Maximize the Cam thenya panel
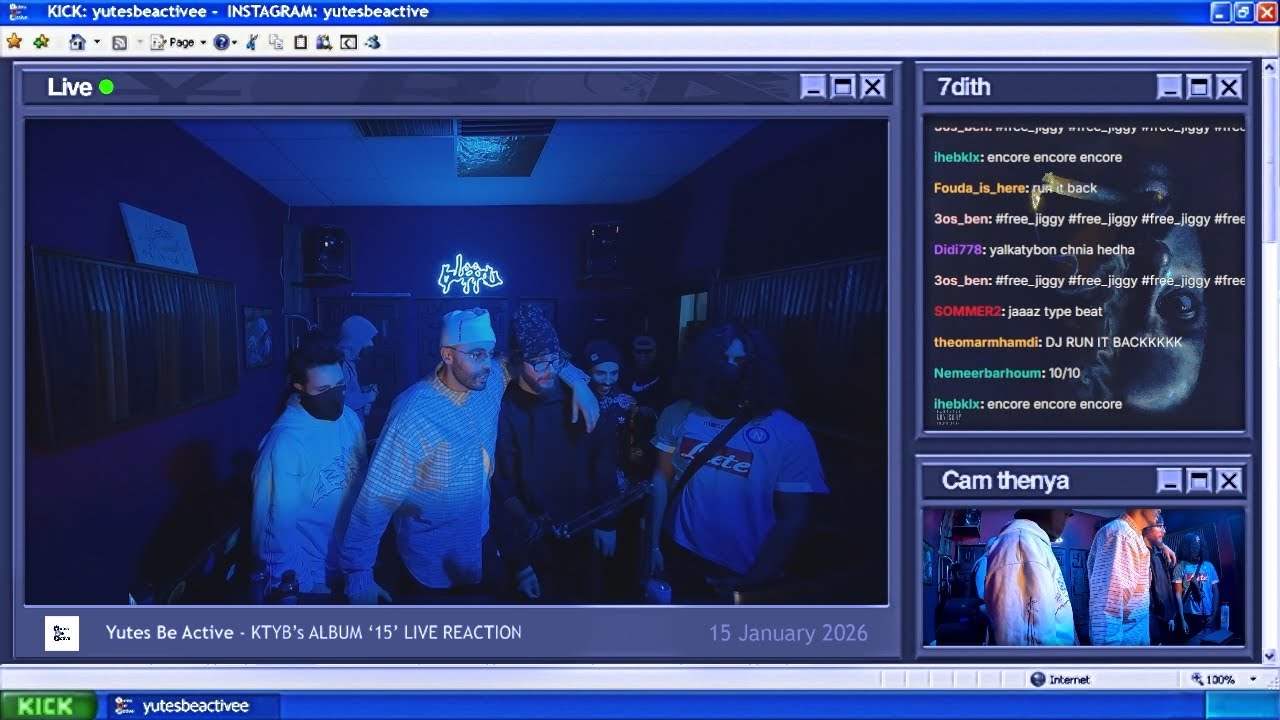The width and height of the screenshot is (1280, 720). 1199,481
